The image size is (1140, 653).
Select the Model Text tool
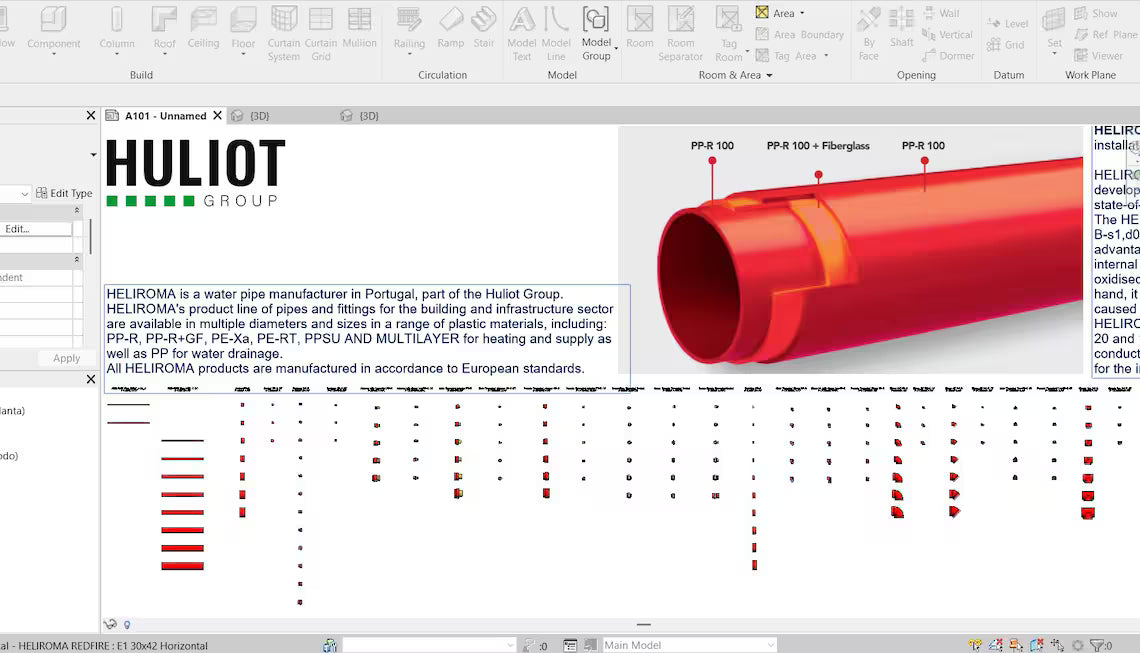521,33
